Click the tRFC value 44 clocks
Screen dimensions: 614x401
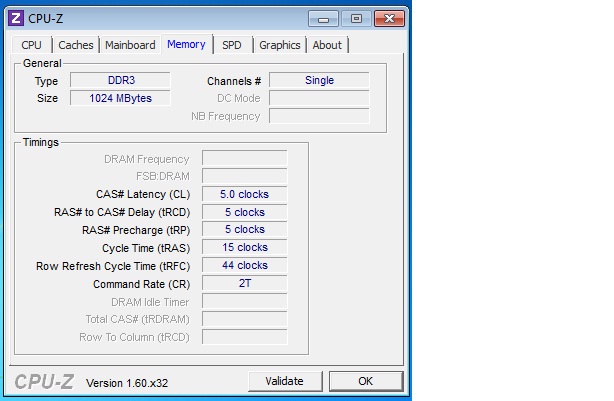245,266
